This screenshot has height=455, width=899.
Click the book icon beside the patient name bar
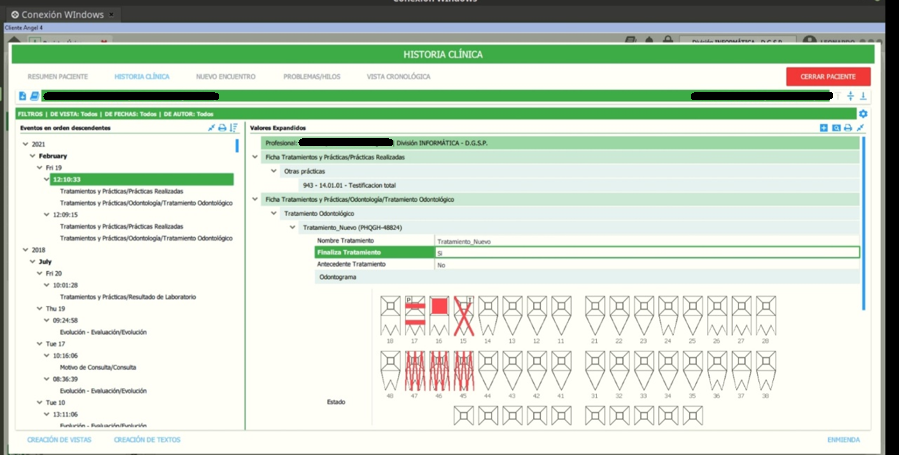[34, 96]
